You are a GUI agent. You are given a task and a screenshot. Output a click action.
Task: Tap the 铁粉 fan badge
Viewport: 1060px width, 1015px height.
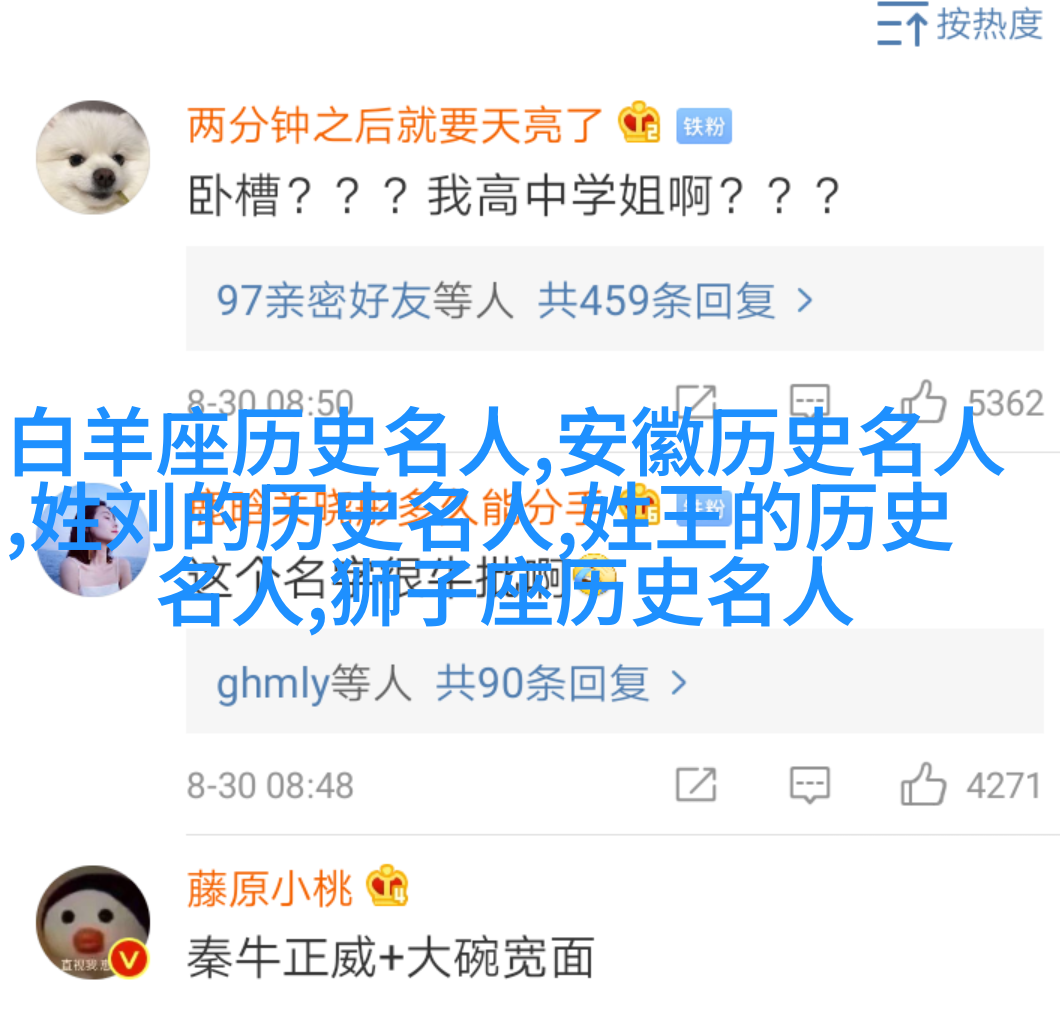coord(704,126)
